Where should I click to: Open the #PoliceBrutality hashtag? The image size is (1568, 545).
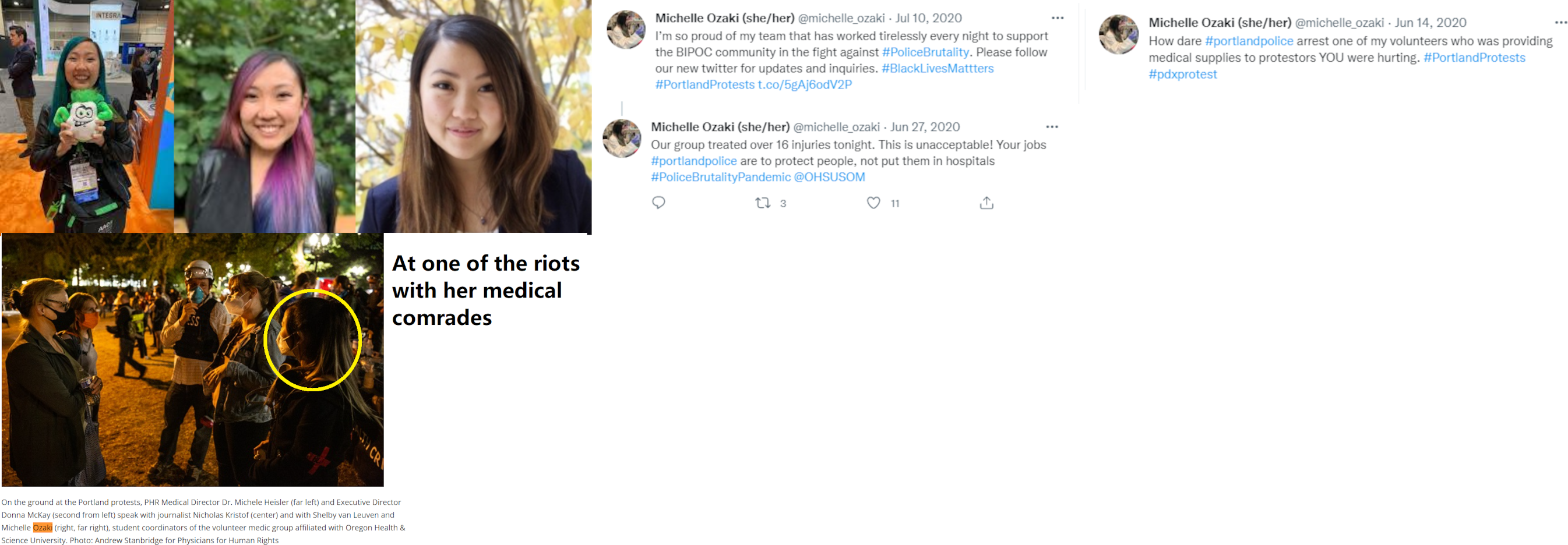tap(925, 52)
